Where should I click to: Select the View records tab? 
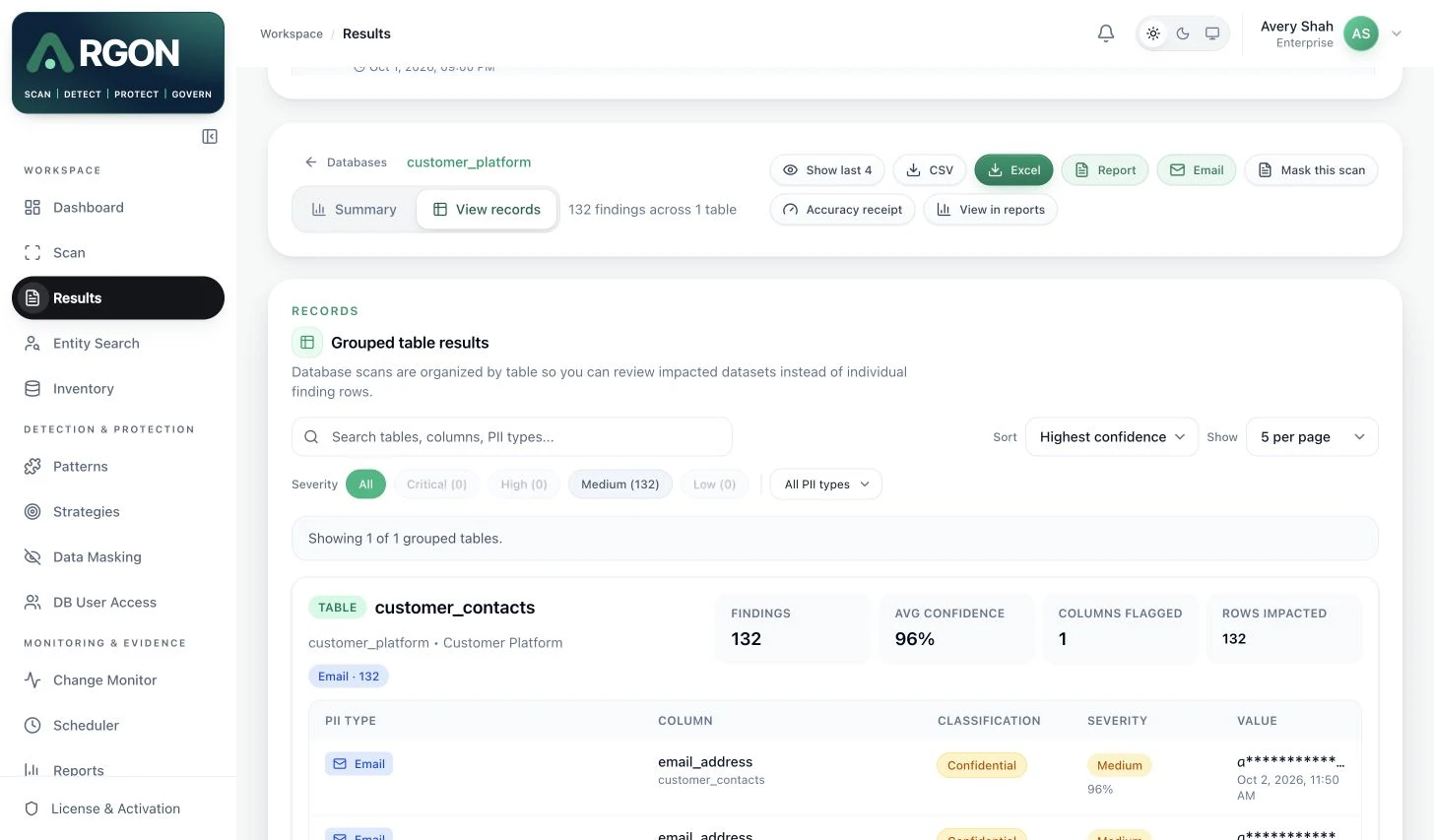tap(487, 210)
